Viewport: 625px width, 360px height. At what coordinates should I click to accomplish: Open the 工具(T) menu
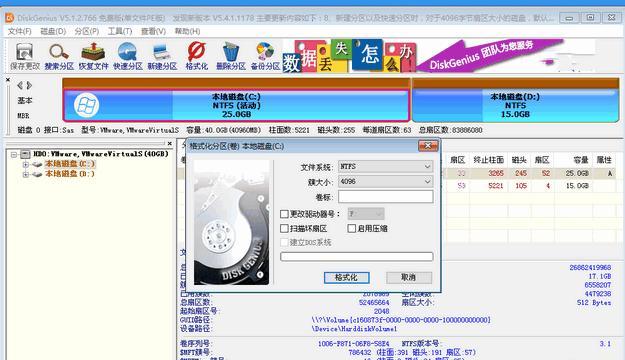120,31
